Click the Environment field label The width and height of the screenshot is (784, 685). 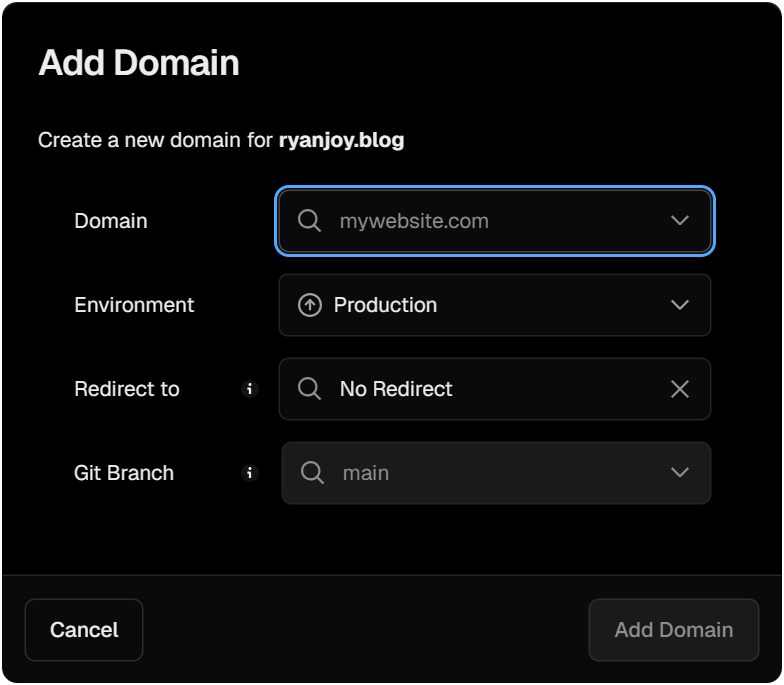tap(134, 305)
